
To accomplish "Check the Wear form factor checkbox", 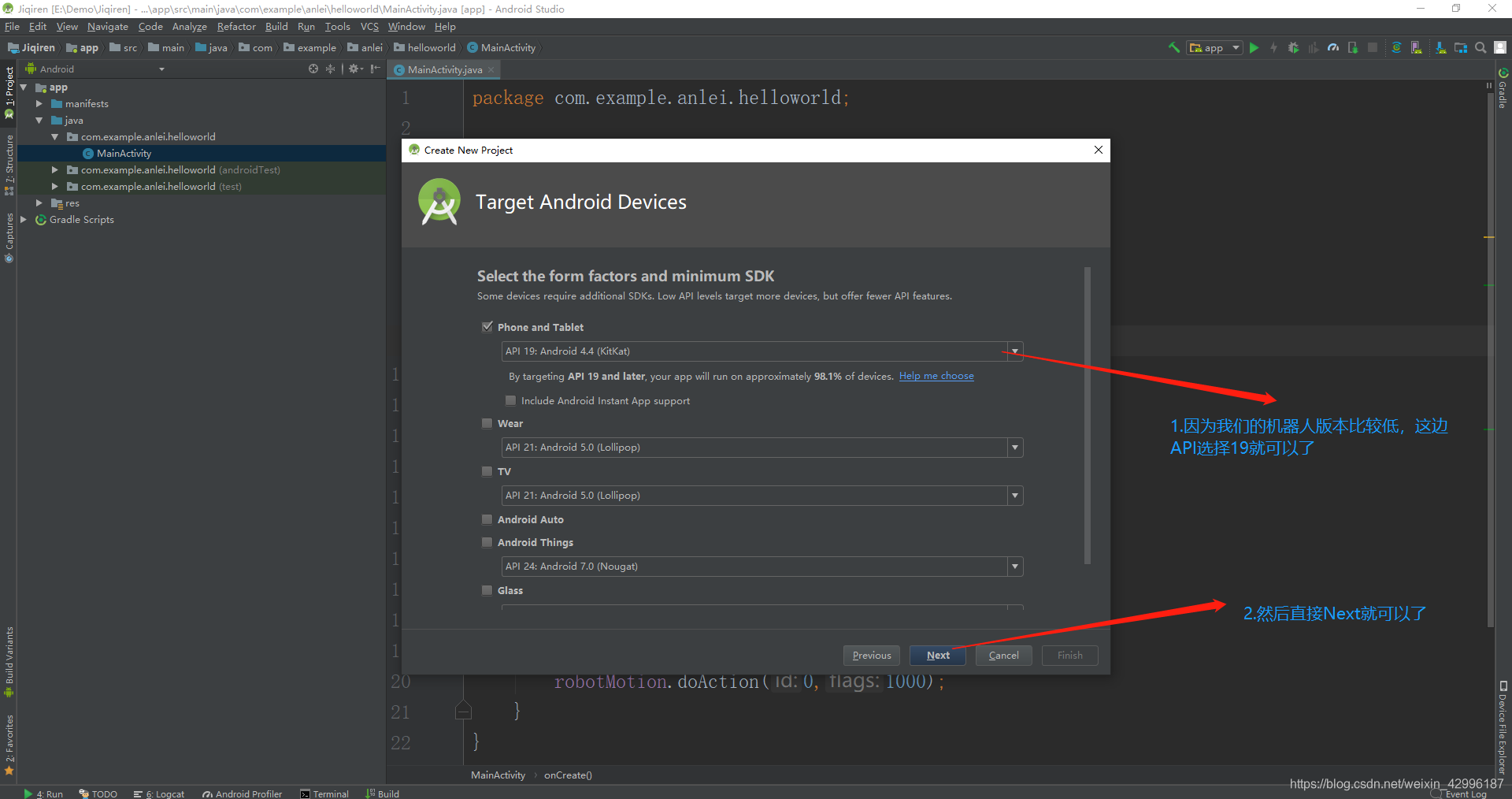I will click(x=487, y=423).
